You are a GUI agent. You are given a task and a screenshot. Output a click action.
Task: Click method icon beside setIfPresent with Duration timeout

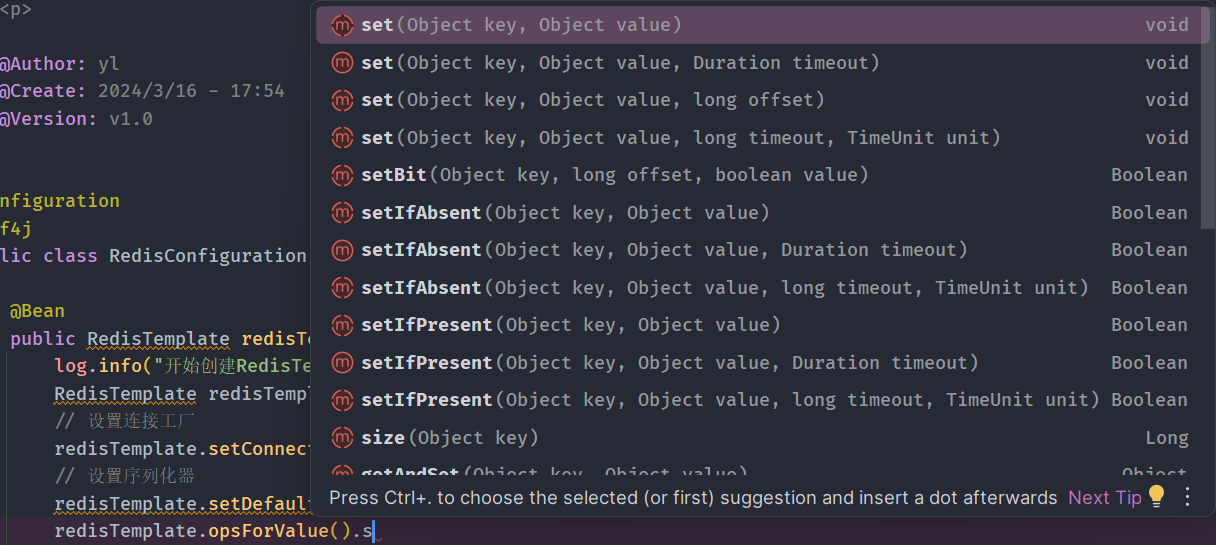point(342,363)
